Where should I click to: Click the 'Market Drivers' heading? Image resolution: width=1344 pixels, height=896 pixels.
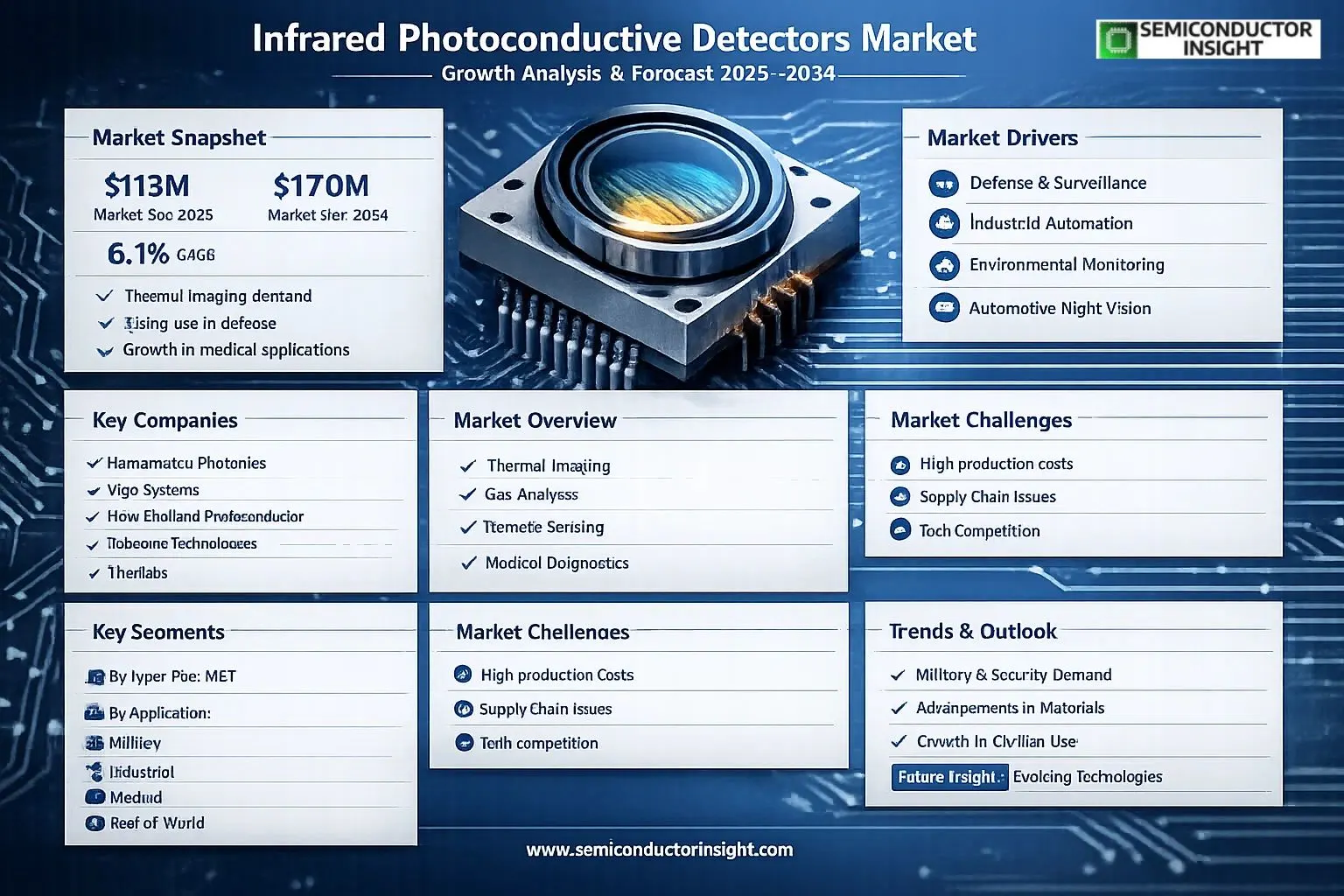tap(1003, 138)
